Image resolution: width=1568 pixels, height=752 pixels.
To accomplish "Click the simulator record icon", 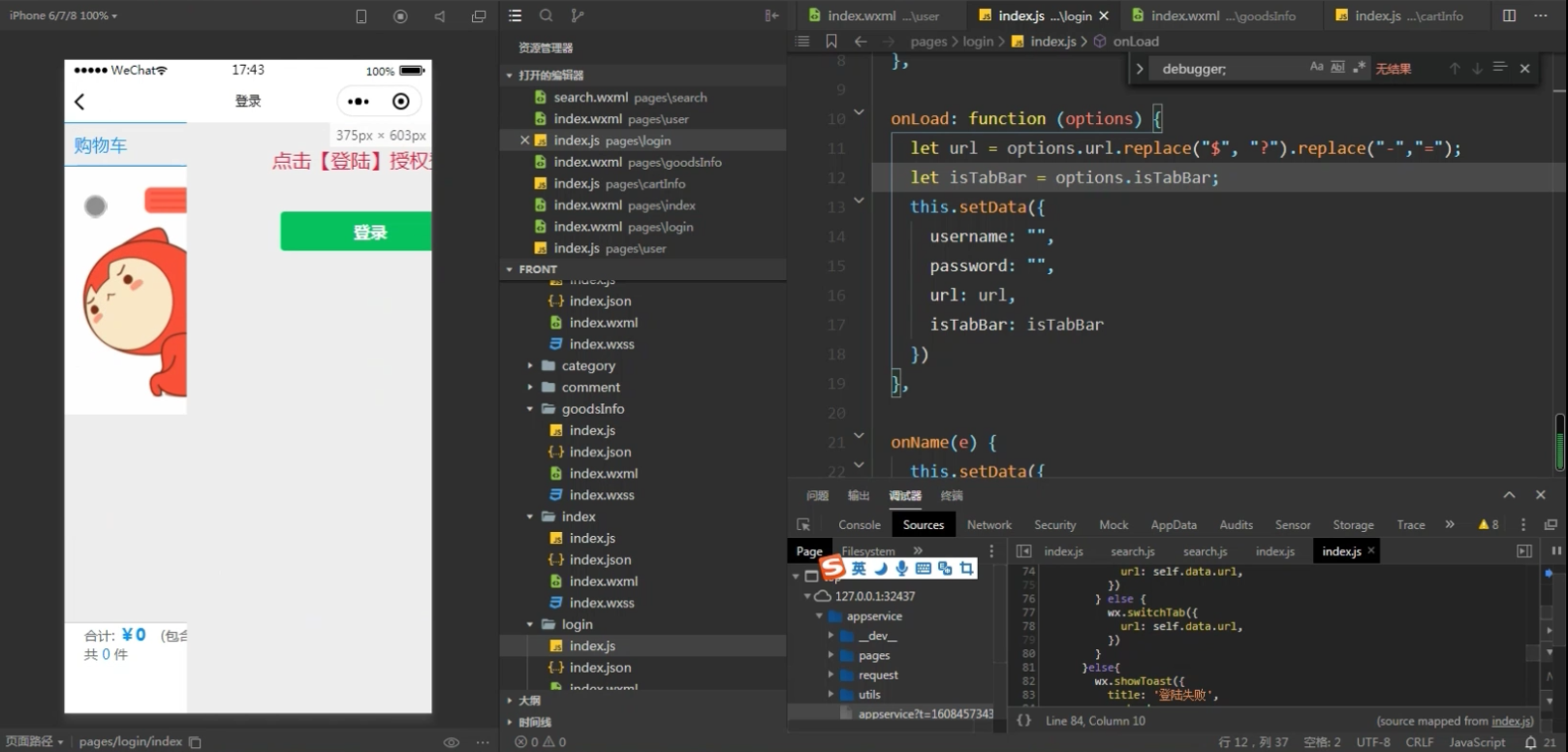I will [x=400, y=16].
